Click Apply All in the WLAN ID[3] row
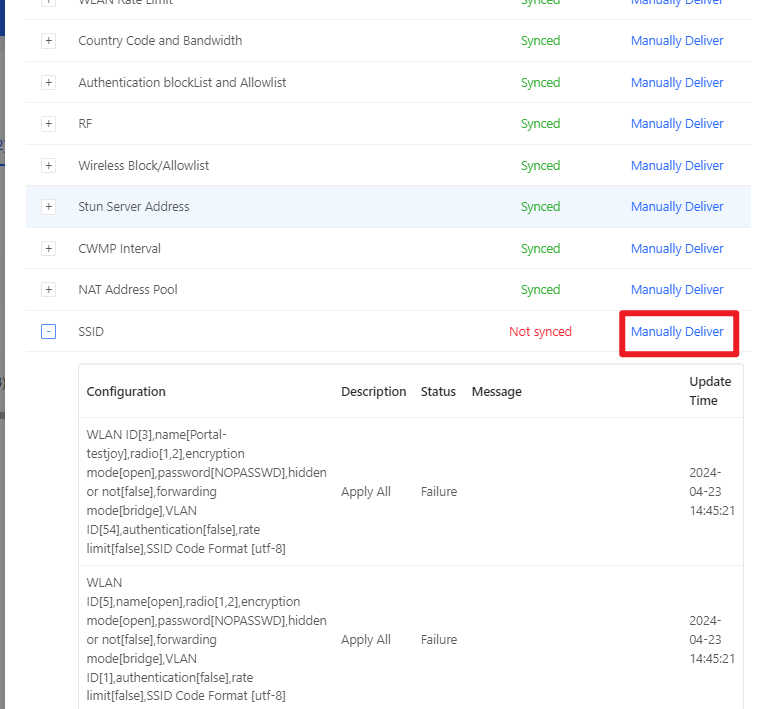759x709 pixels. [x=365, y=492]
